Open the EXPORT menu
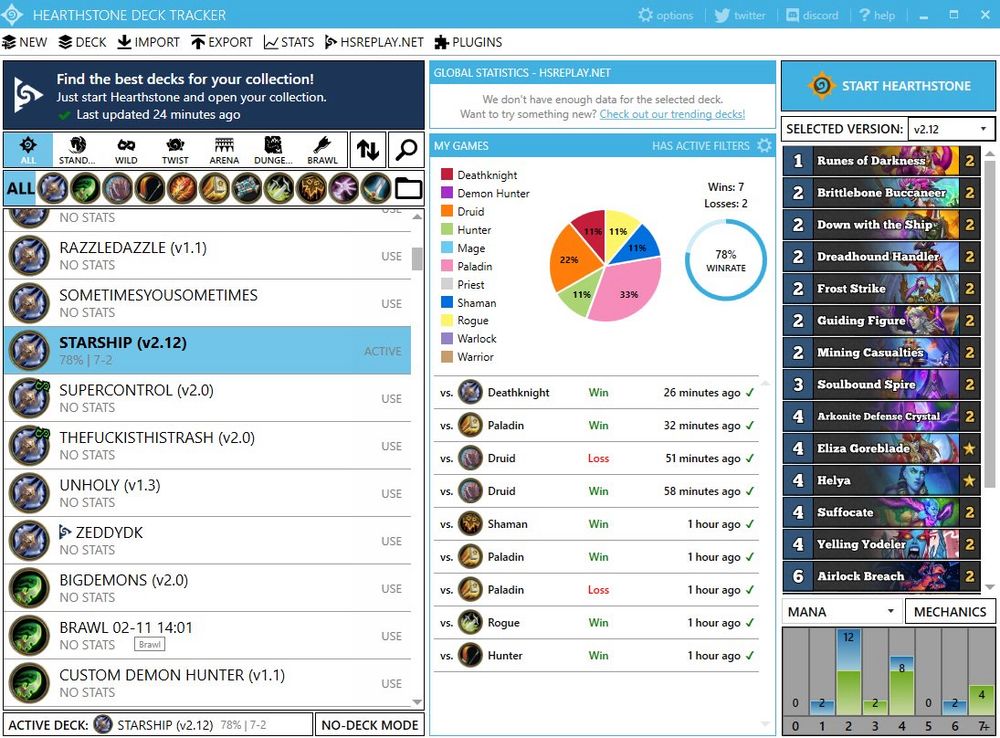 tap(222, 42)
